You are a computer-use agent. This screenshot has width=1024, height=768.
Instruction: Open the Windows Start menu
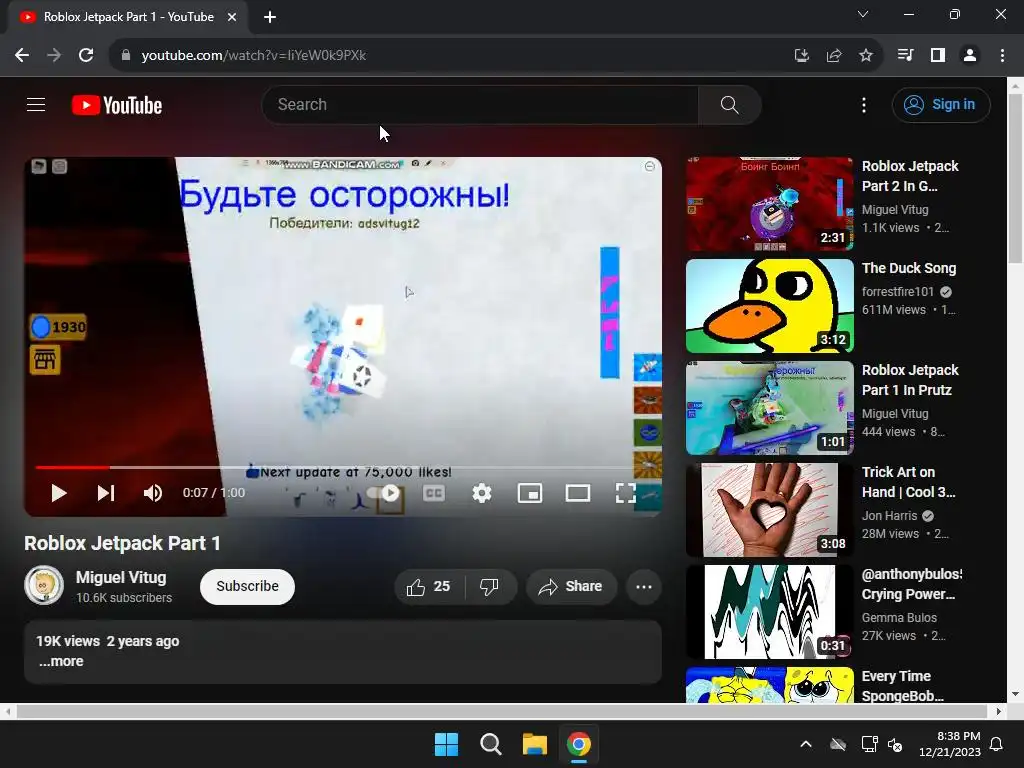pos(447,744)
